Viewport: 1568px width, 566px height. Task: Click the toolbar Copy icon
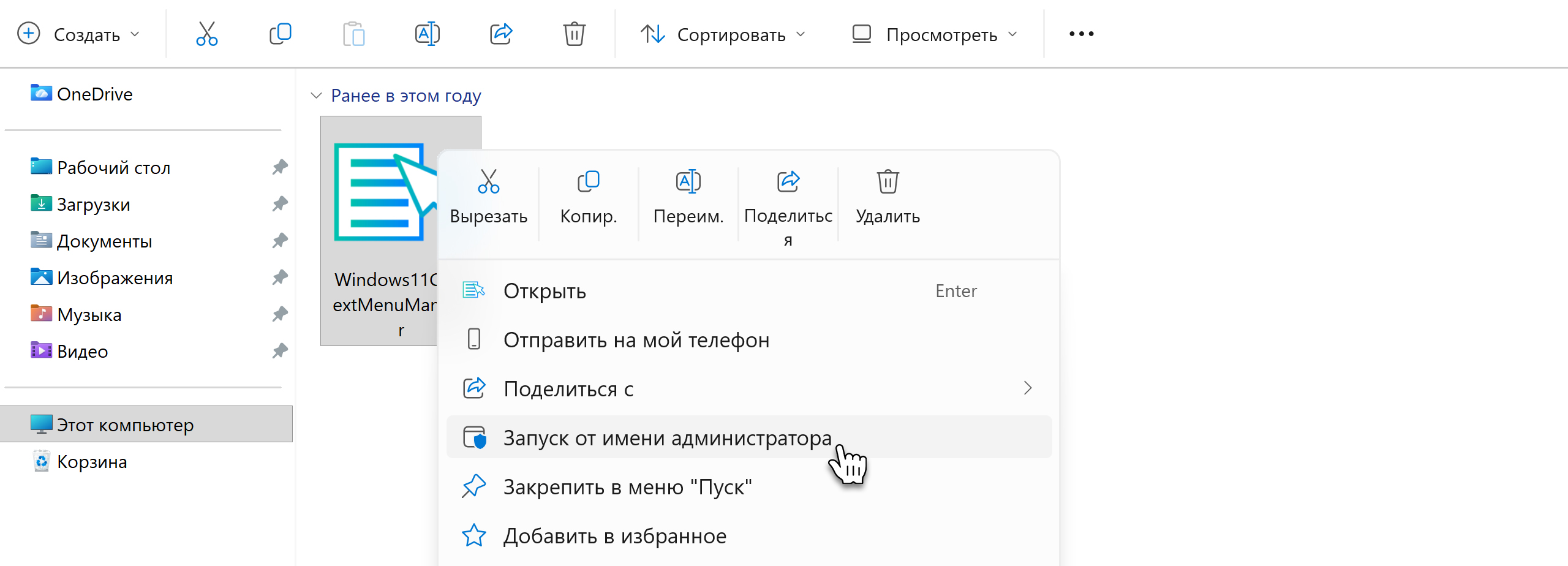(281, 34)
